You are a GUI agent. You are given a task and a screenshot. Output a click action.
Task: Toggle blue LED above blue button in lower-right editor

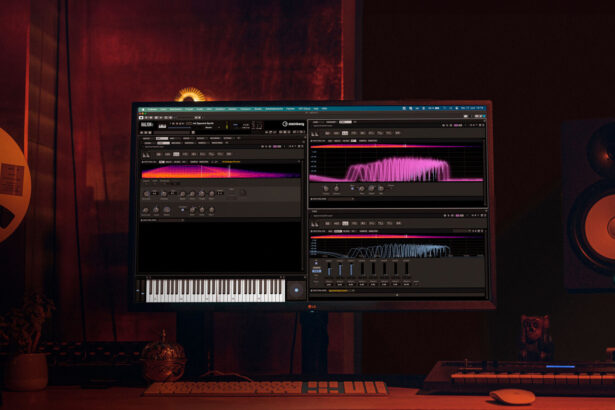click(316, 263)
